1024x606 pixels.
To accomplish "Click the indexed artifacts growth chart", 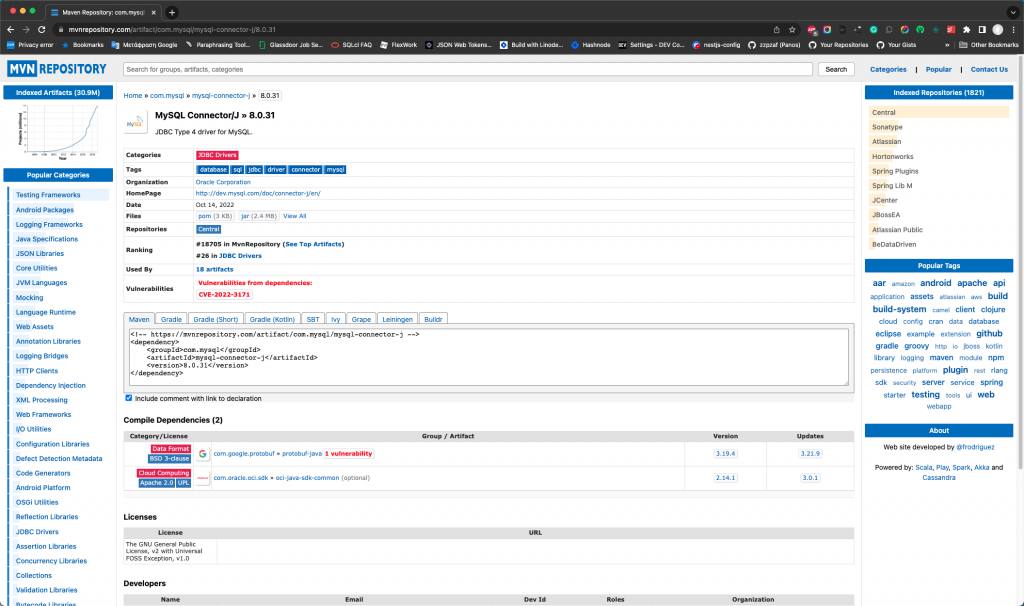I will coord(58,131).
